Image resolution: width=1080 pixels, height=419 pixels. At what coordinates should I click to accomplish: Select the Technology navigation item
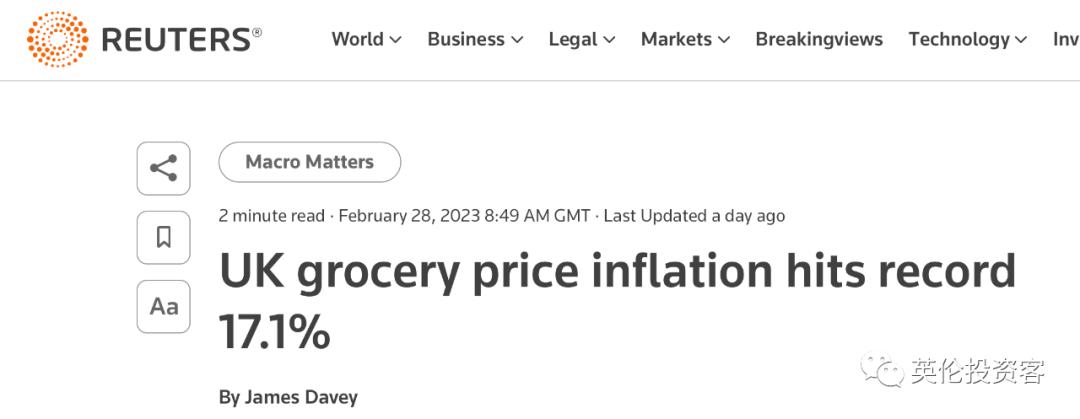958,39
